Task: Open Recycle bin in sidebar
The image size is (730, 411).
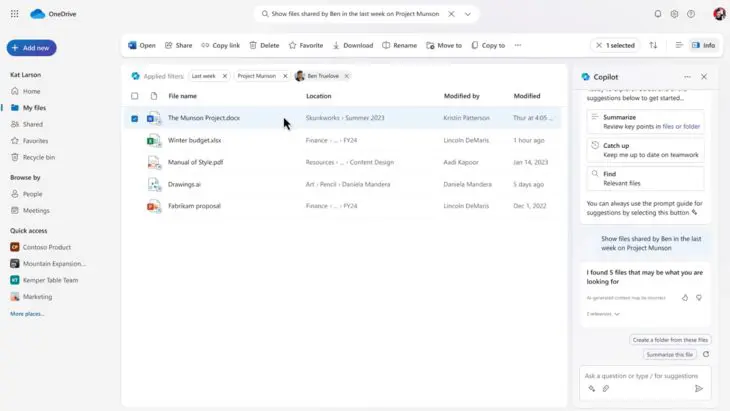Action: (39, 157)
